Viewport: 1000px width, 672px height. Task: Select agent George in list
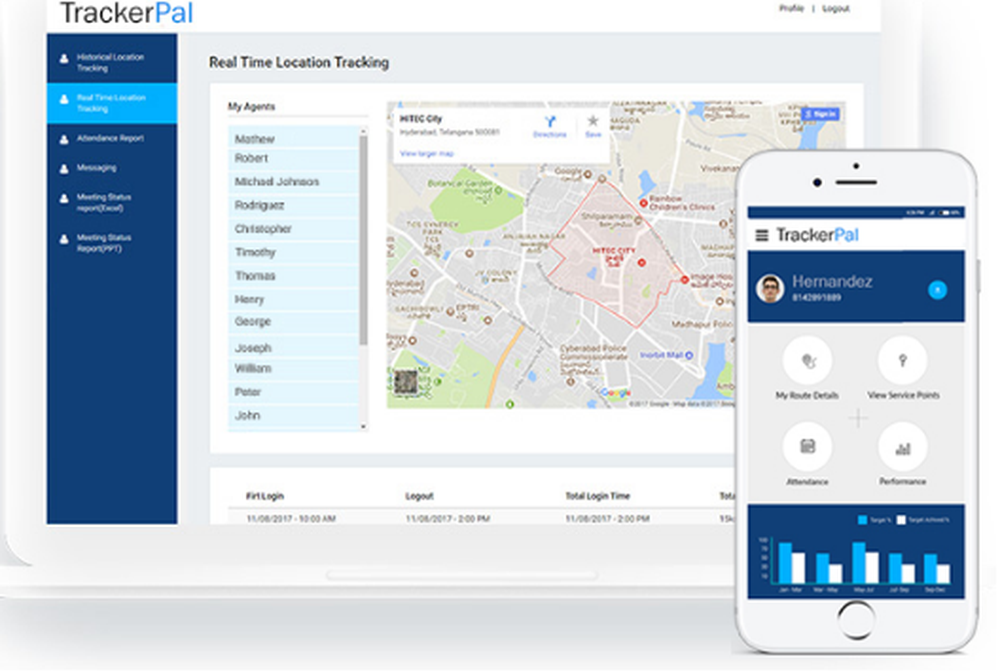pyautogui.click(x=293, y=322)
